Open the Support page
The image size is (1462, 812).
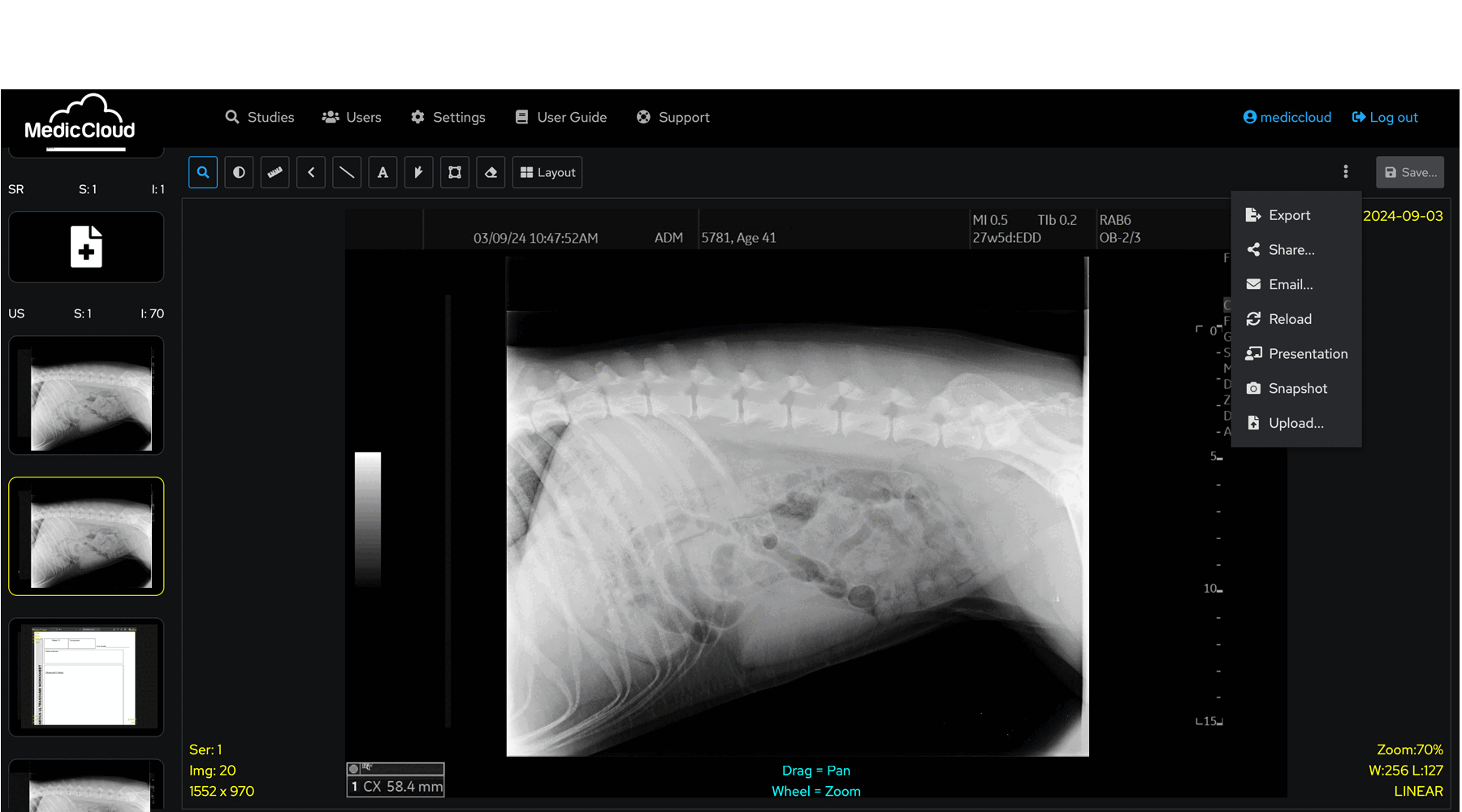tap(673, 117)
